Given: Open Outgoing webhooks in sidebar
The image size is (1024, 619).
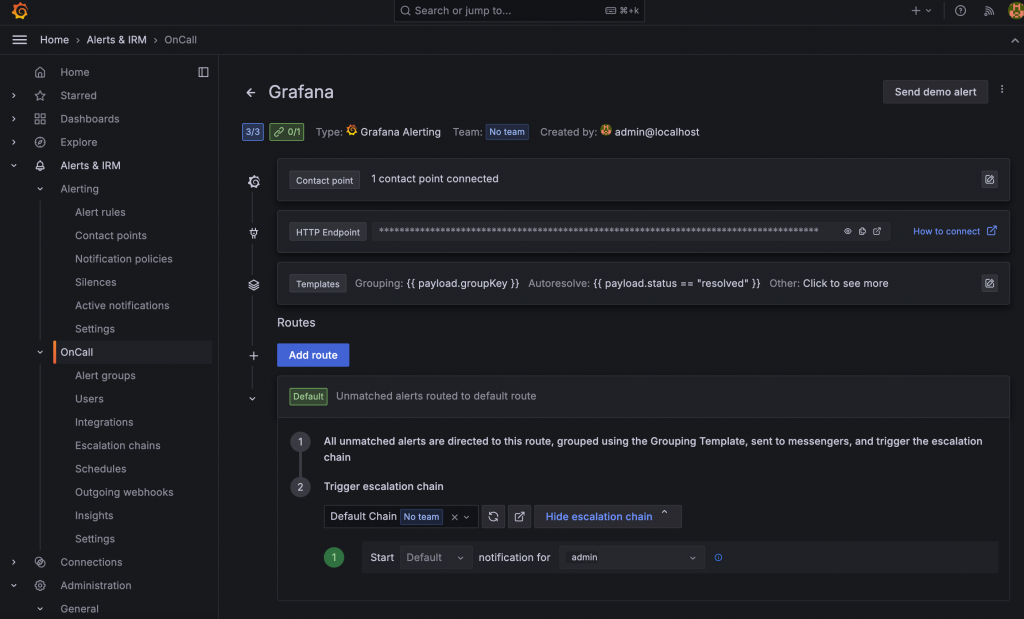Looking at the screenshot, I should click(124, 492).
